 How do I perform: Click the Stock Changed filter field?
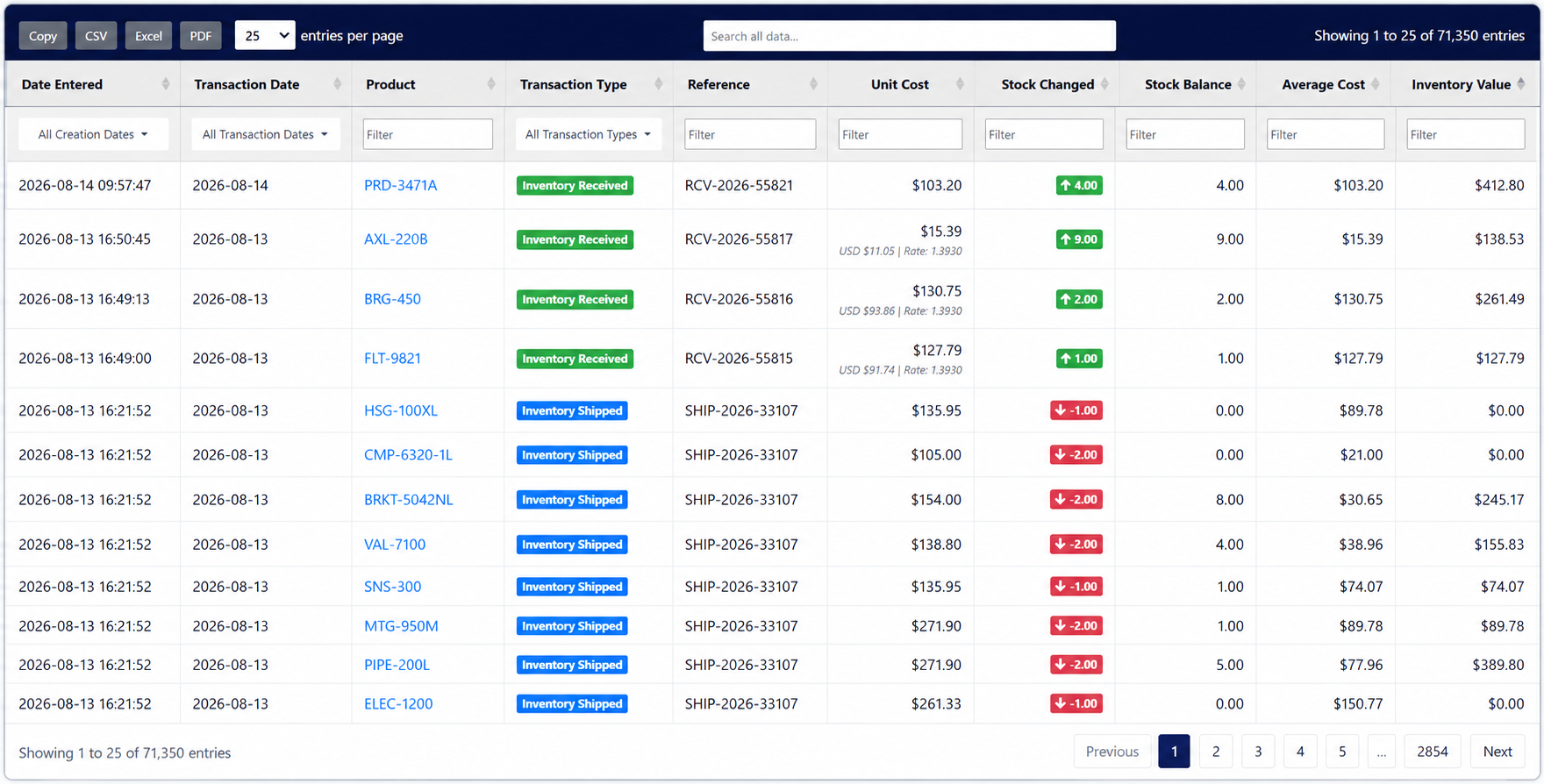(1044, 134)
